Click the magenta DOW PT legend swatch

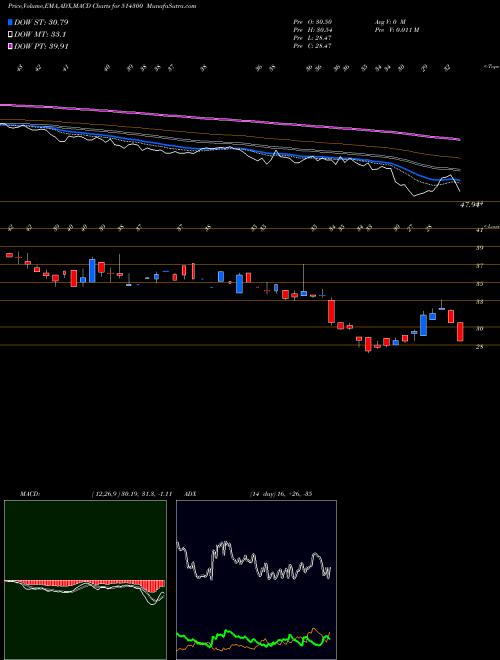10,47
